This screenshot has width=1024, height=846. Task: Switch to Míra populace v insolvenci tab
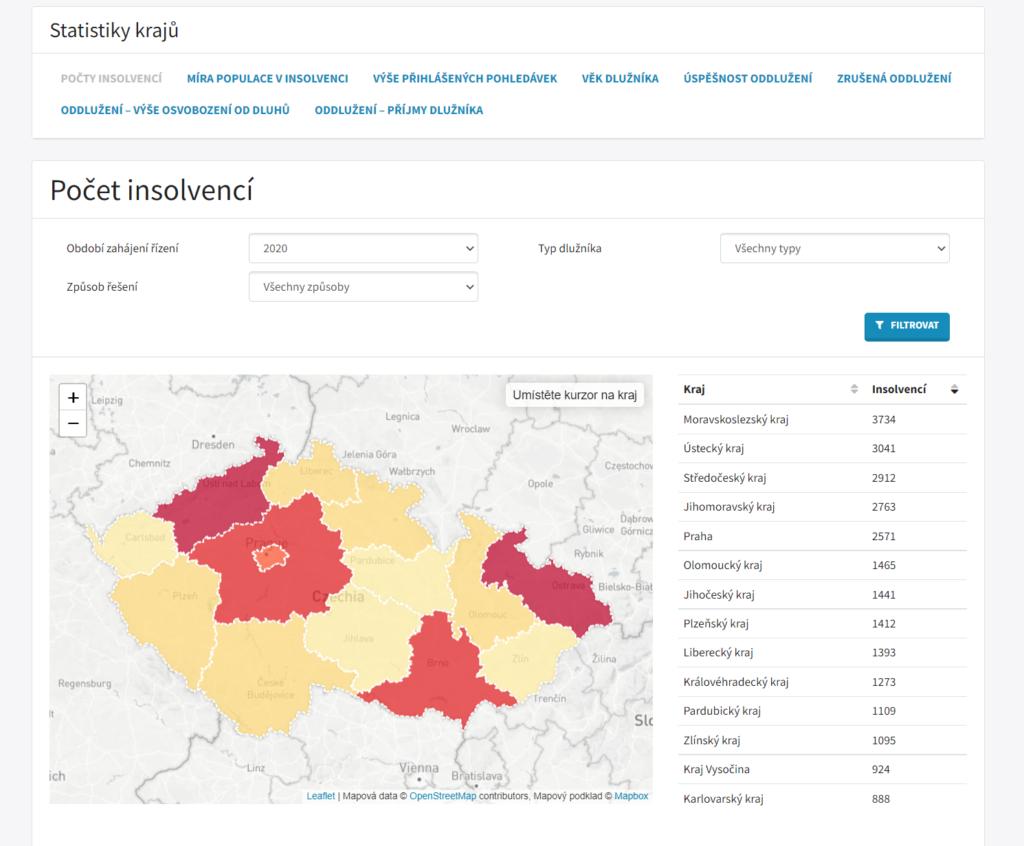tap(267, 78)
